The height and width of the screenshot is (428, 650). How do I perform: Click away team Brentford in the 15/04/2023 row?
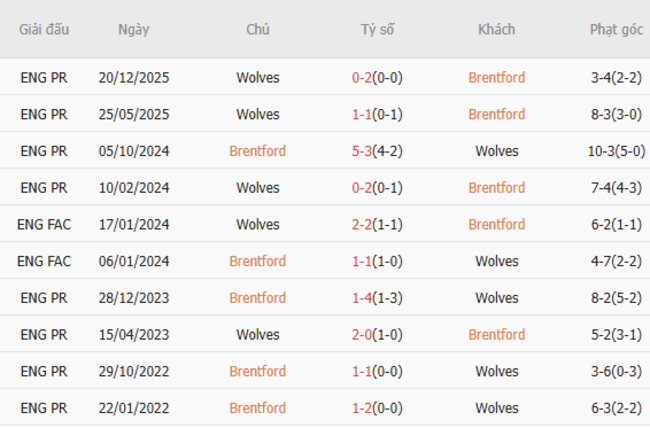(496, 334)
